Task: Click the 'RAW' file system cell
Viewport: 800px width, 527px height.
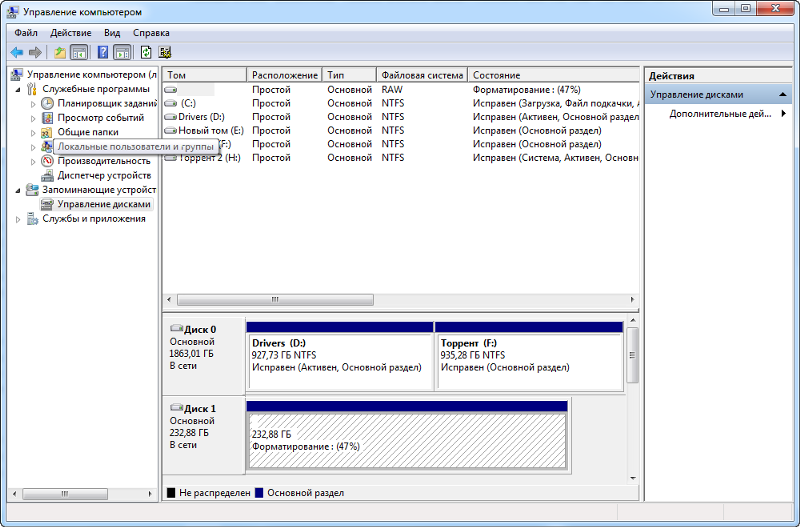Action: 392,90
